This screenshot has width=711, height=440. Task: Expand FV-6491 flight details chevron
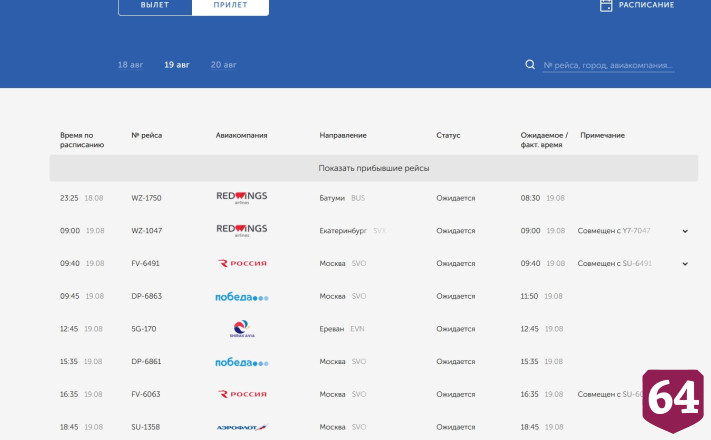(x=685, y=264)
